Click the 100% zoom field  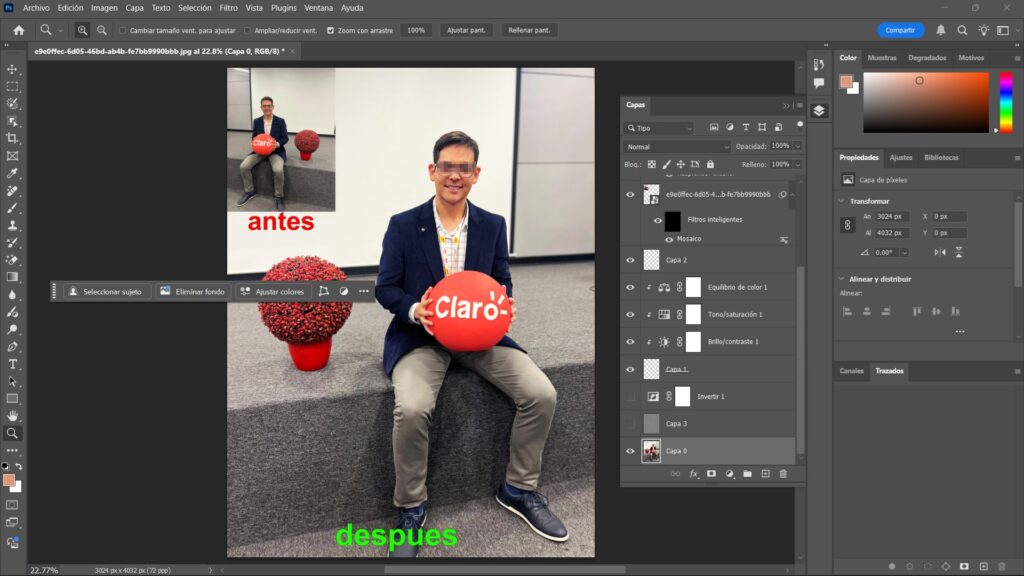click(x=416, y=30)
